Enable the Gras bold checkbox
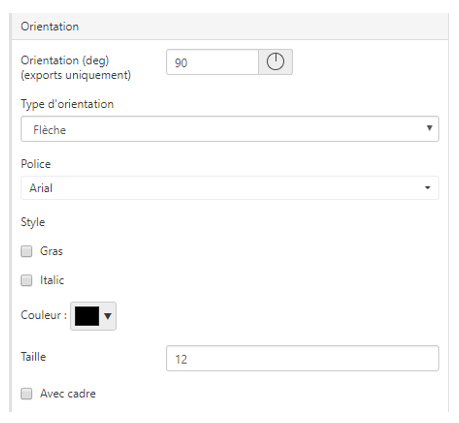Screen dimensions: 459x423 26,251
